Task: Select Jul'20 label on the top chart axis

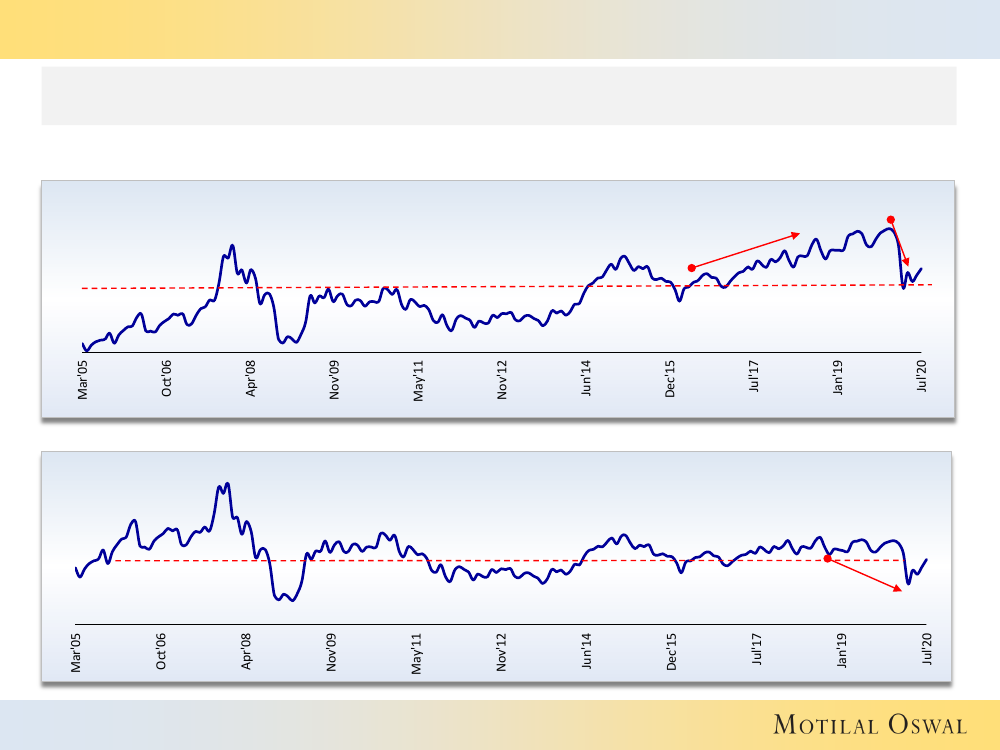Action: click(x=922, y=380)
